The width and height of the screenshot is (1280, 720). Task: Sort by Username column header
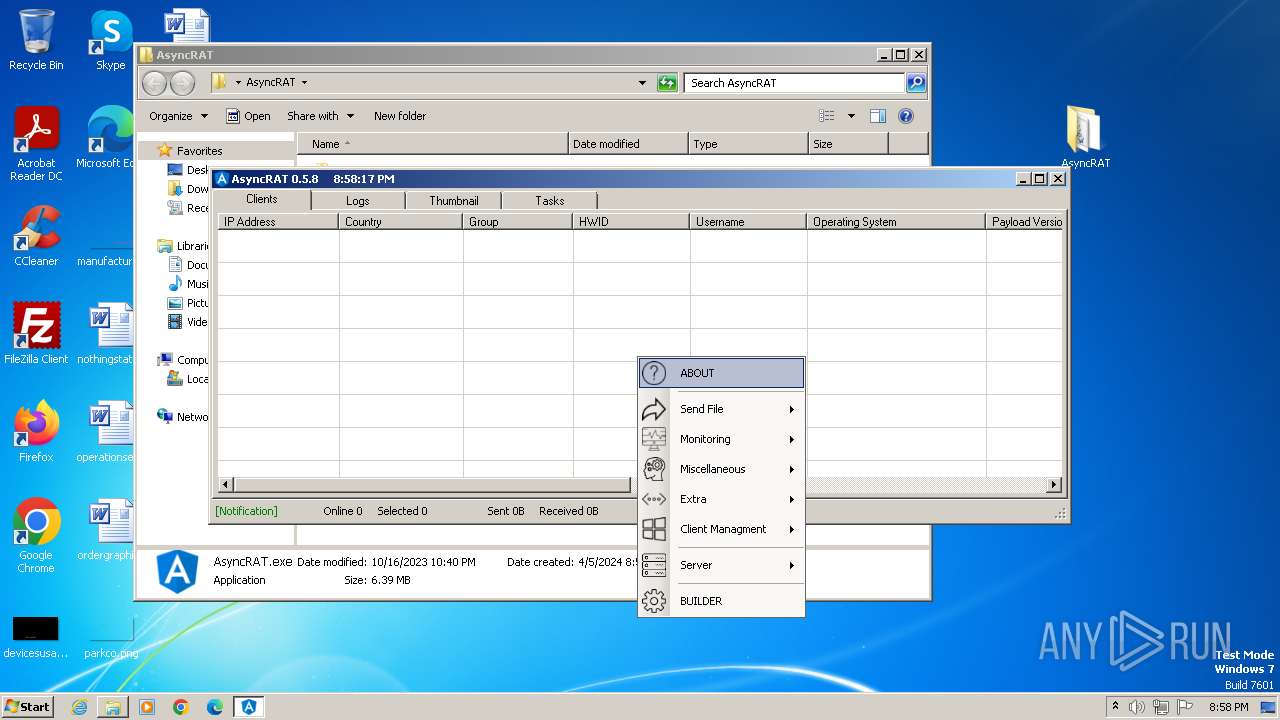pyautogui.click(x=748, y=222)
